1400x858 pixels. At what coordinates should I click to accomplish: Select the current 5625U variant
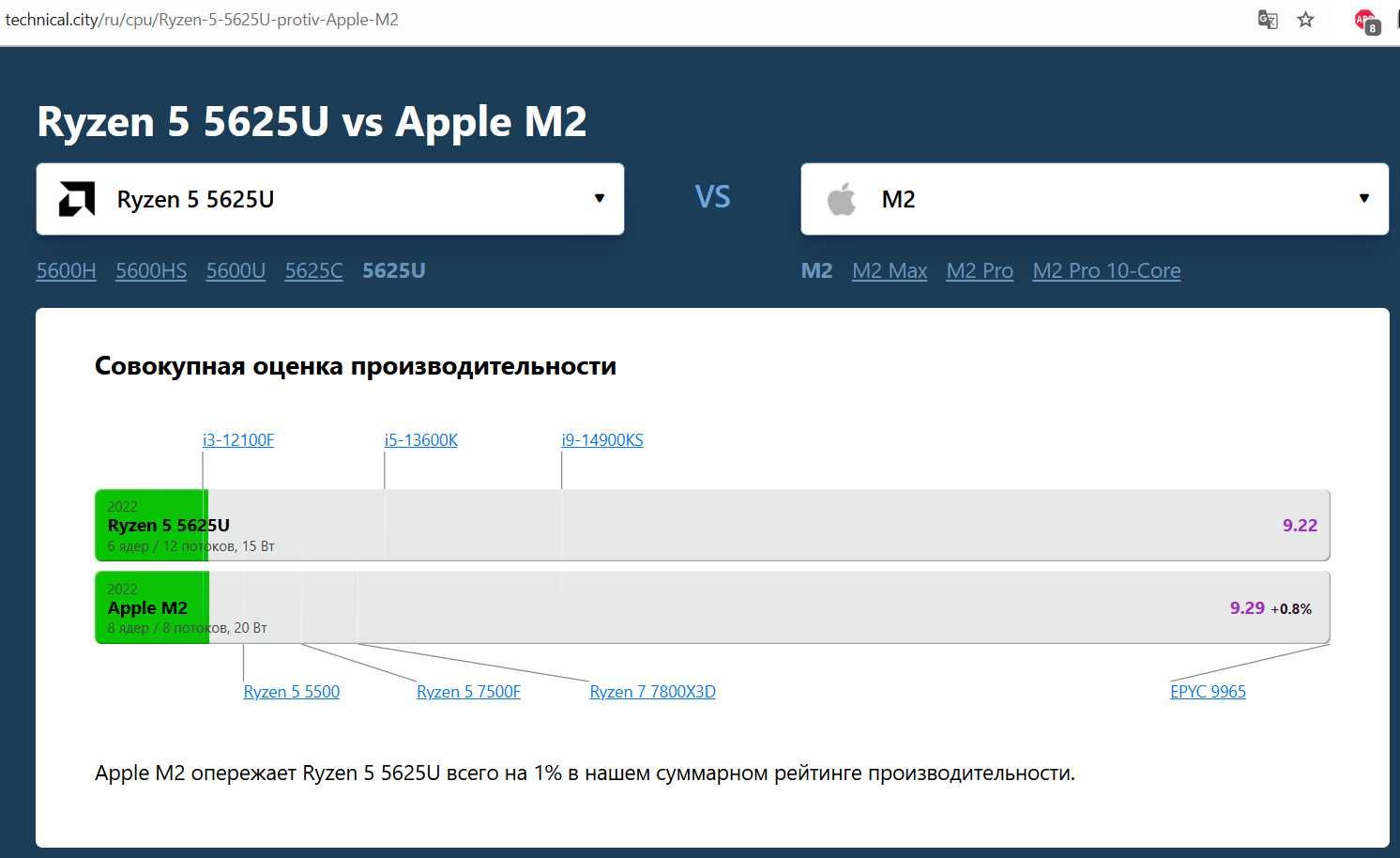point(394,270)
